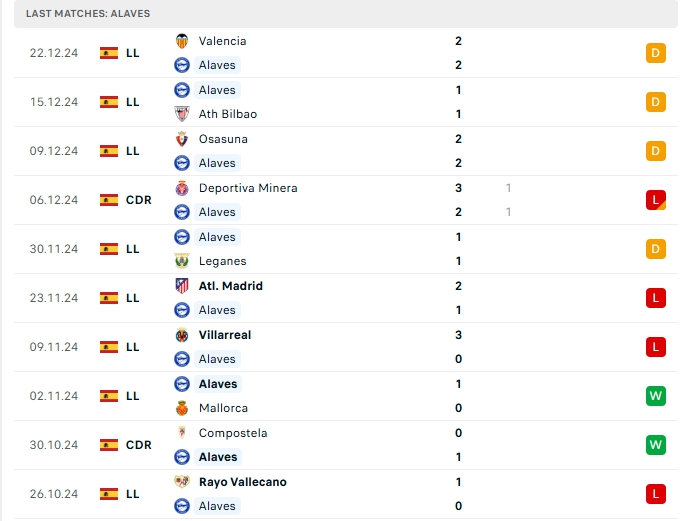Open the Rayo Vallecano team link

(242, 482)
